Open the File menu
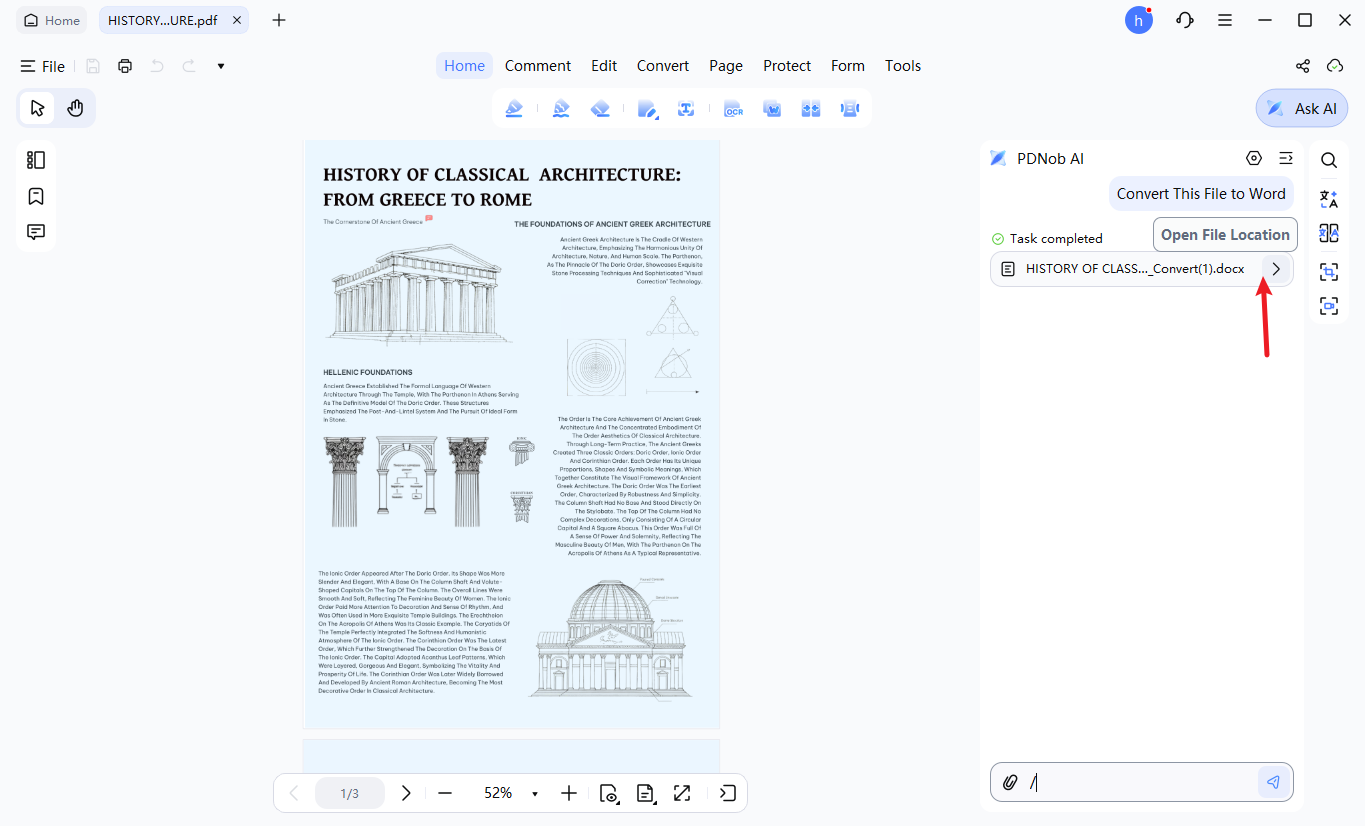The height and width of the screenshot is (826, 1365). pos(43,66)
